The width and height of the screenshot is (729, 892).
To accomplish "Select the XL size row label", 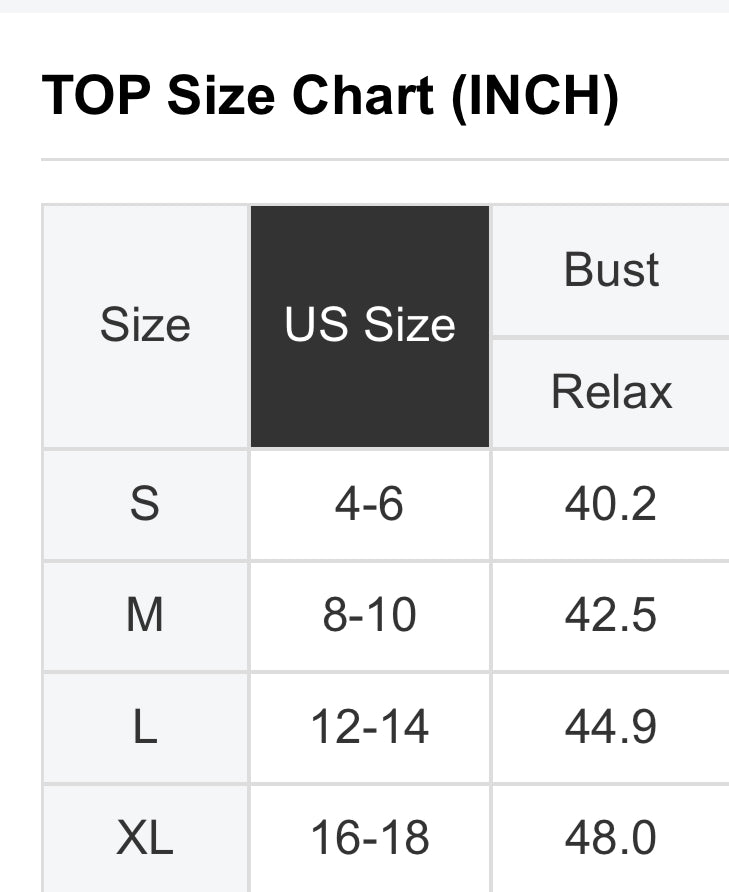I will [145, 838].
